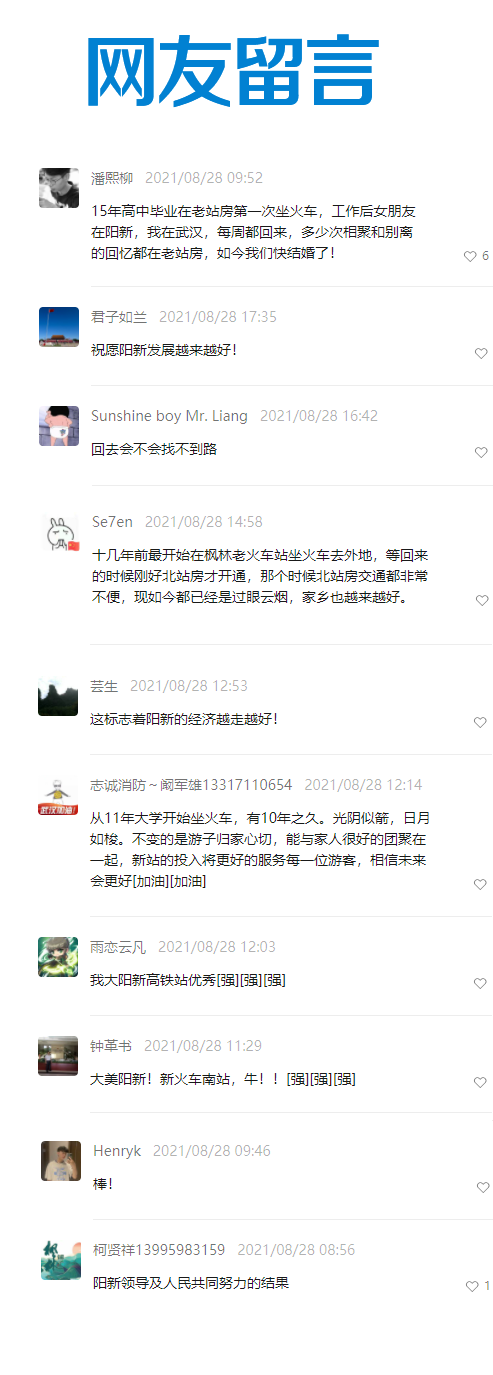Image resolution: width=493 pixels, height=1375 pixels.
Task: Open Henryk's avatar photo
Action: pos(61,1161)
